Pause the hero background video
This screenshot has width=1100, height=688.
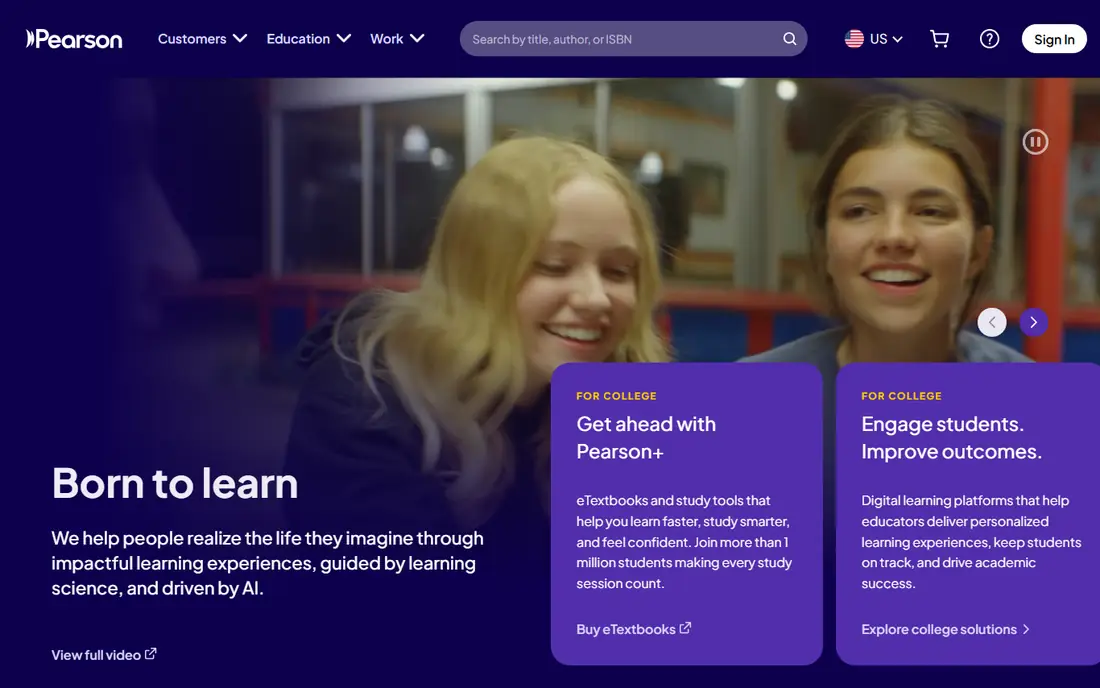(1035, 142)
